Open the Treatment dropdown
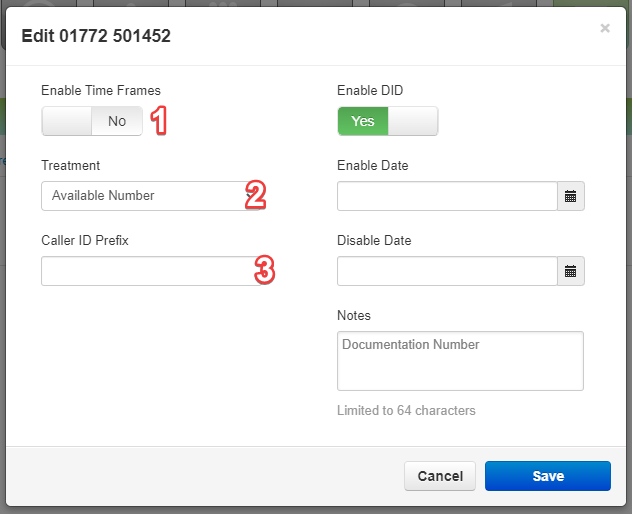Image resolution: width=632 pixels, height=514 pixels. point(152,196)
